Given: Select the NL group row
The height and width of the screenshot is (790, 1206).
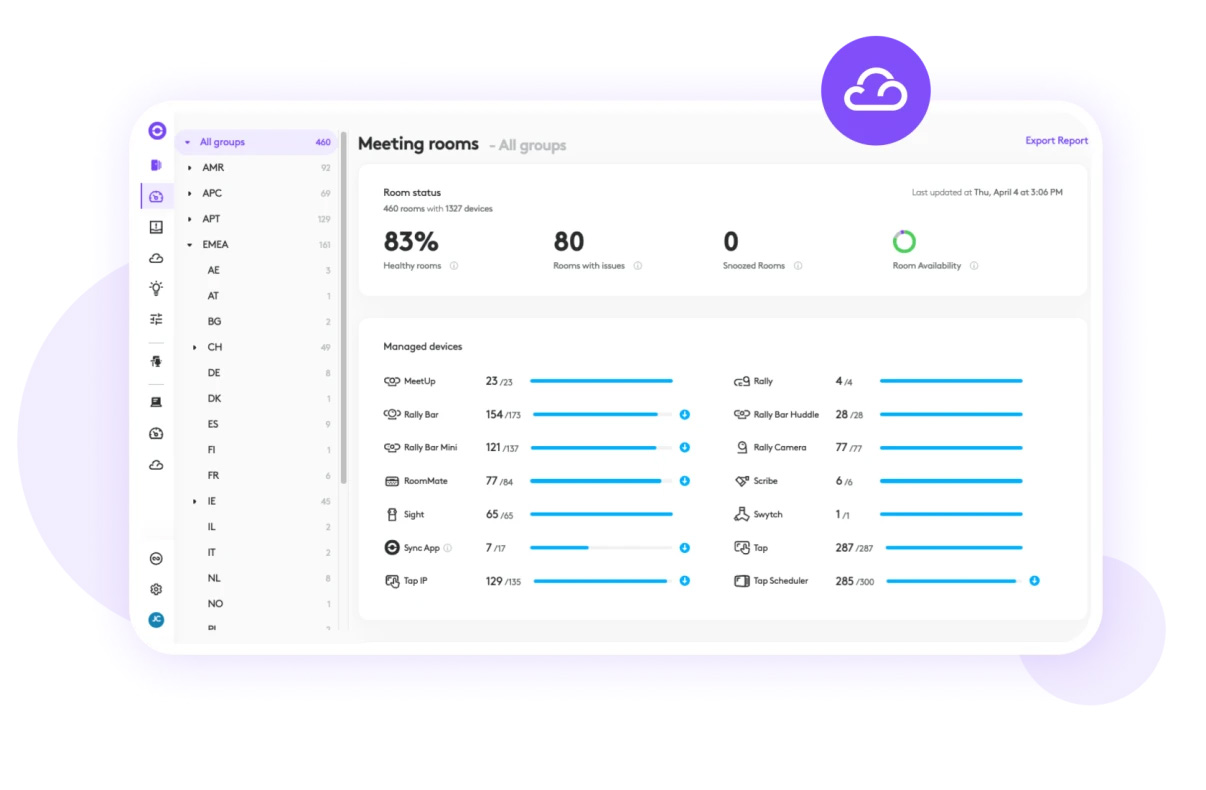Looking at the screenshot, I should click(258, 578).
